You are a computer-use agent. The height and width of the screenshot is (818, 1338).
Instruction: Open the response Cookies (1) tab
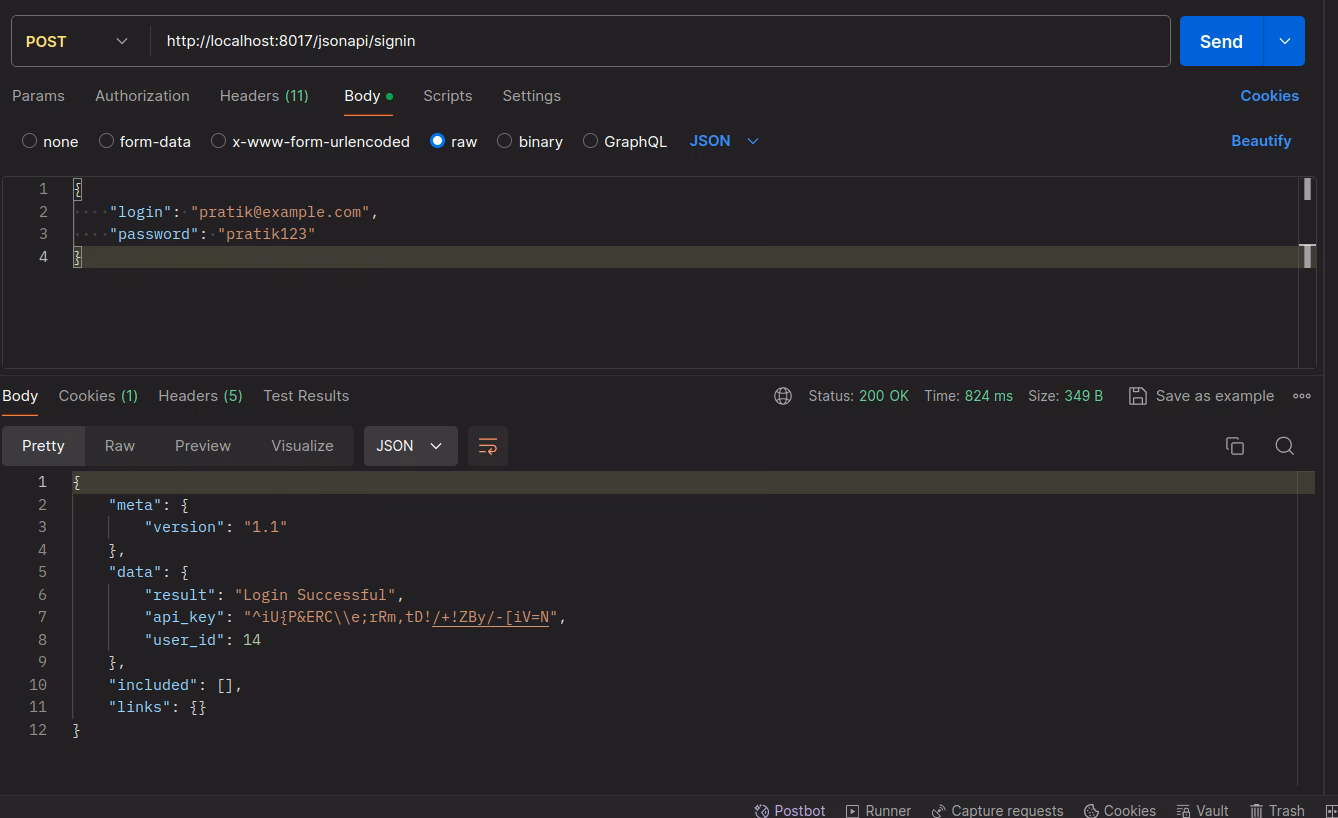pos(98,396)
